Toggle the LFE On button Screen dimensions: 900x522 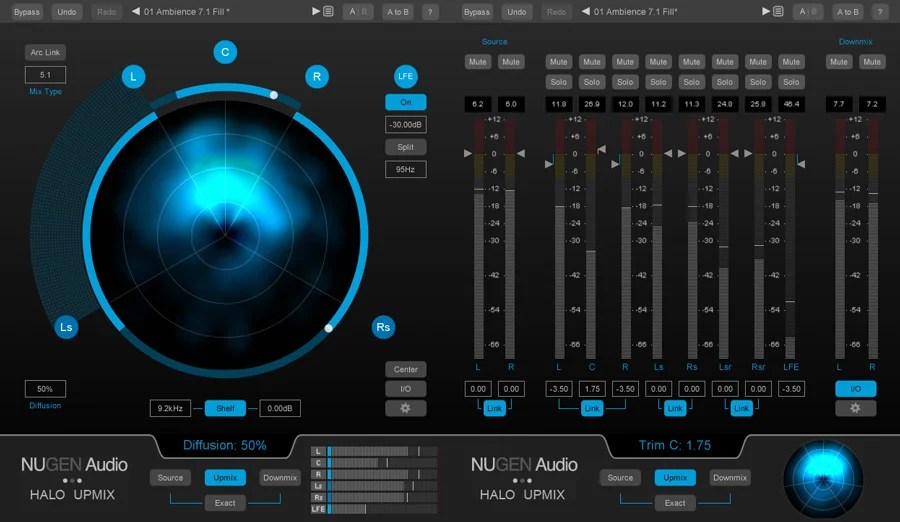coord(405,102)
